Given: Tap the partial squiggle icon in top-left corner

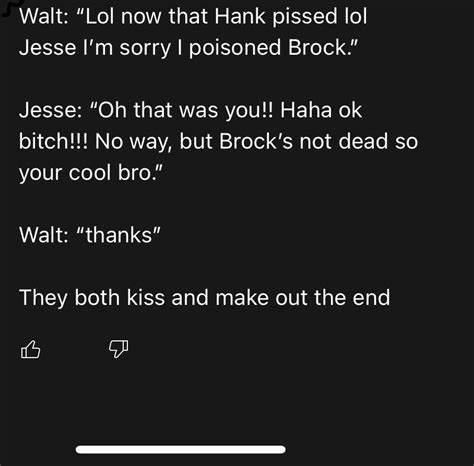Looking at the screenshot, I should tap(12, 7).
